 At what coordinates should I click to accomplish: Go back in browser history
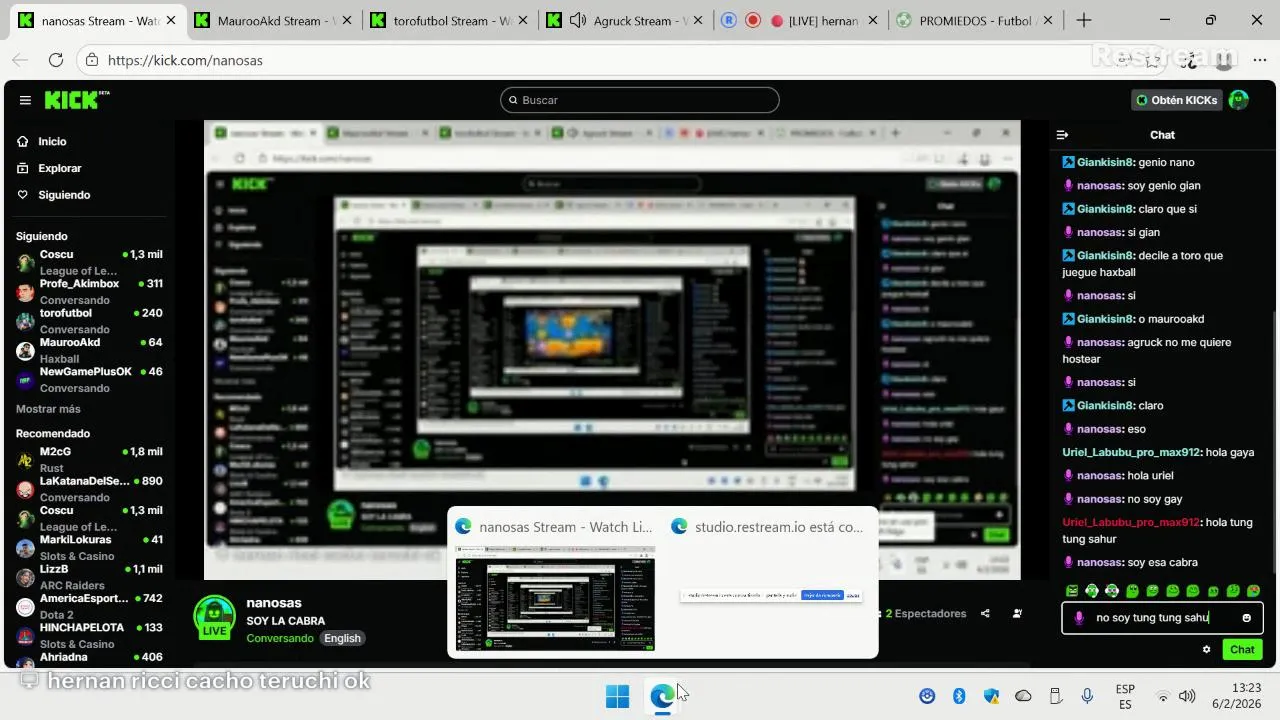click(x=22, y=60)
